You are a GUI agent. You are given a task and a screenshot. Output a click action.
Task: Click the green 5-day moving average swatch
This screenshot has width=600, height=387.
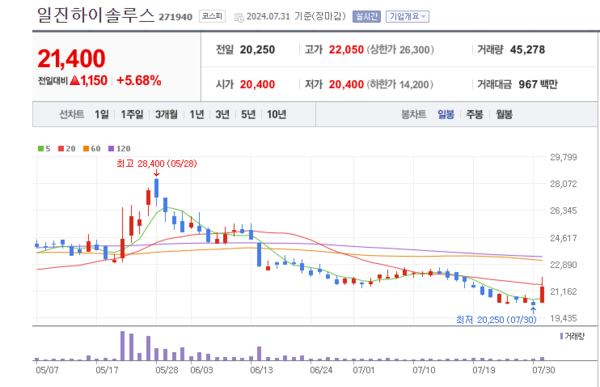pos(41,149)
